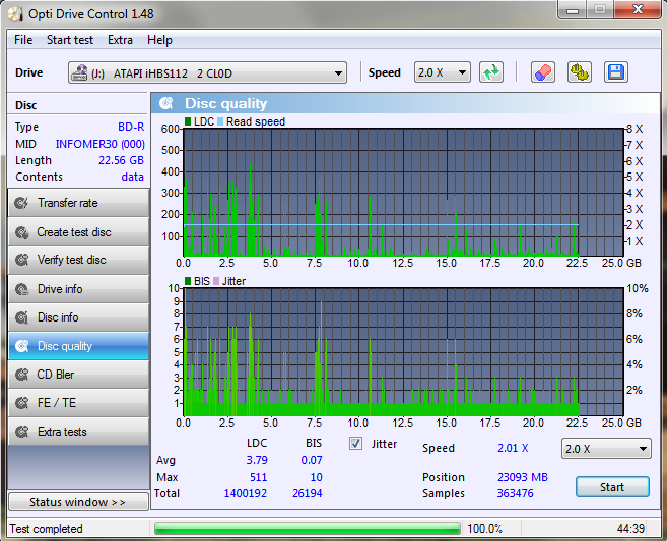Image resolution: width=667 pixels, height=541 pixels.
Task: Click the Create test disc icon
Action: (21, 232)
